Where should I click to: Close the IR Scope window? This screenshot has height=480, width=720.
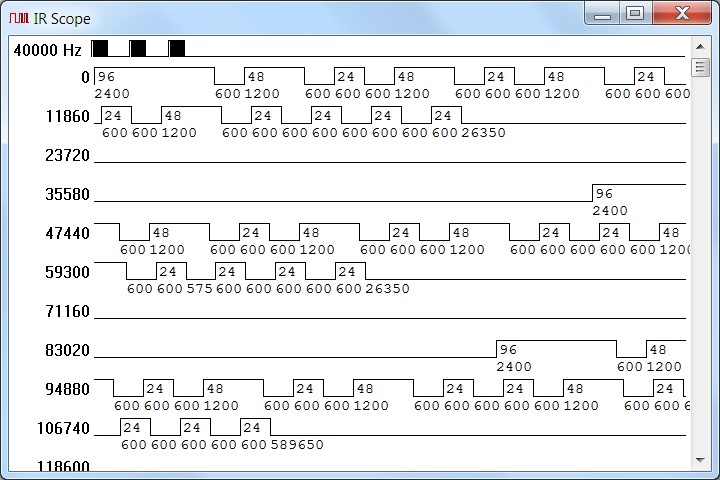point(682,14)
